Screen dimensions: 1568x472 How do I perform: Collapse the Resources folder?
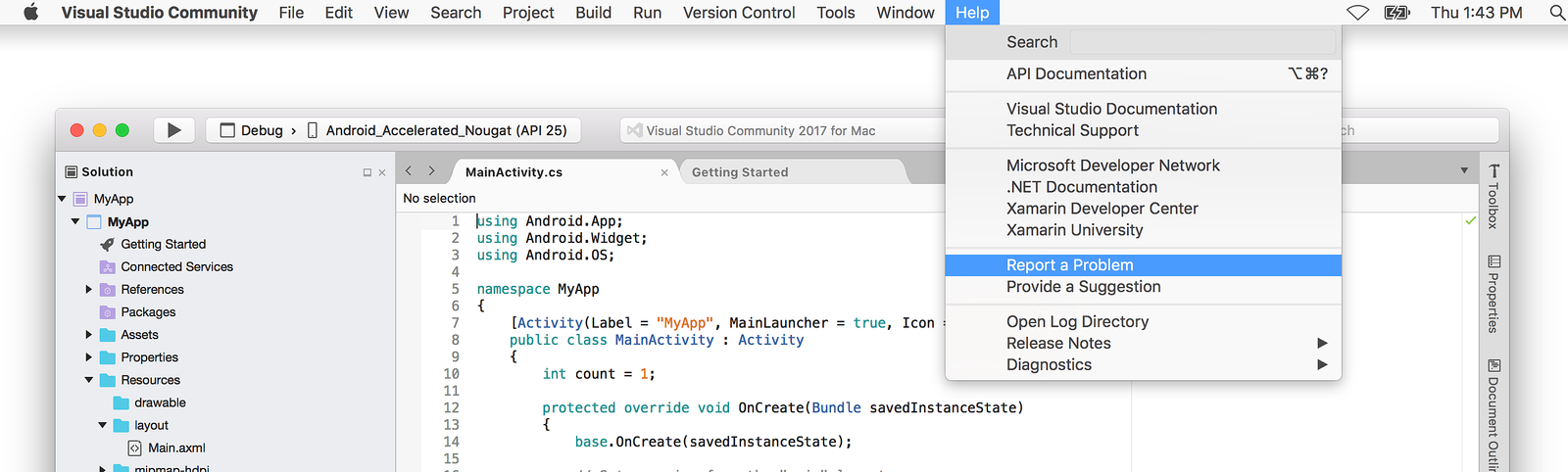pyautogui.click(x=88, y=380)
